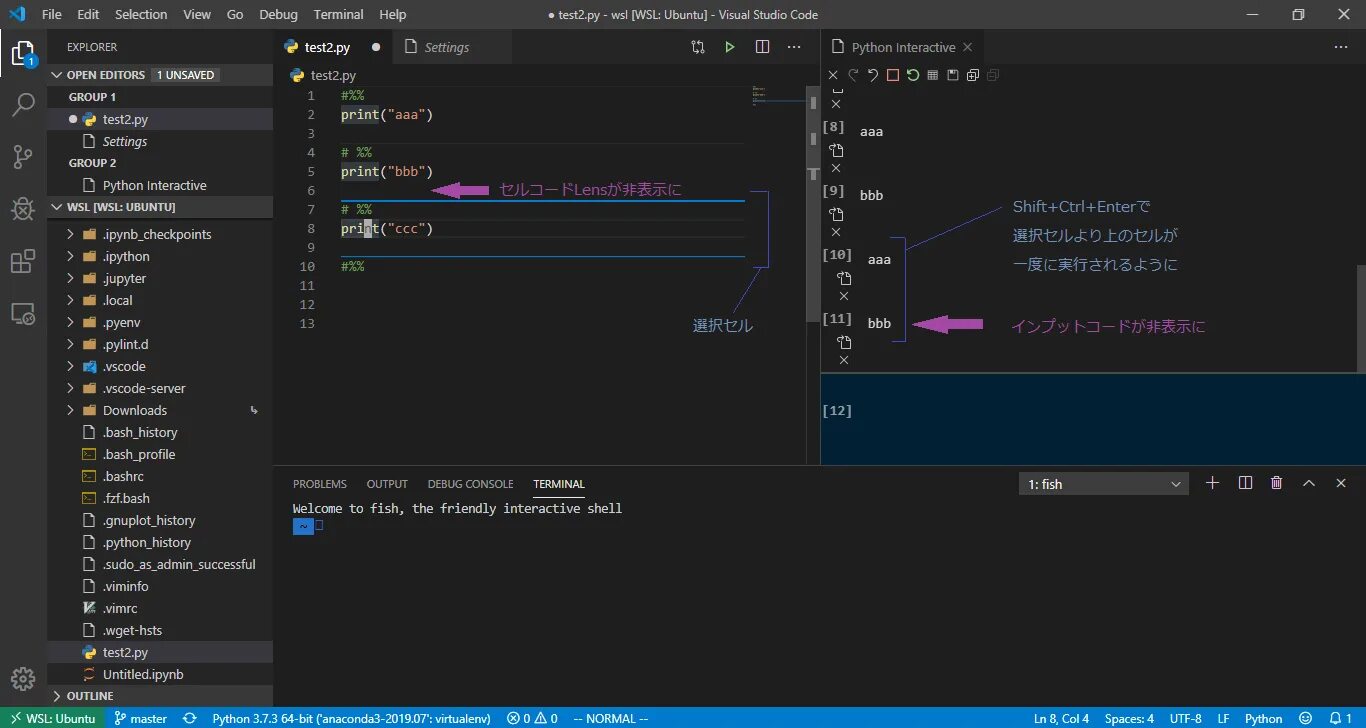Click the Python language mode in status bar
This screenshot has height=728, width=1366.
pos(1263,718)
